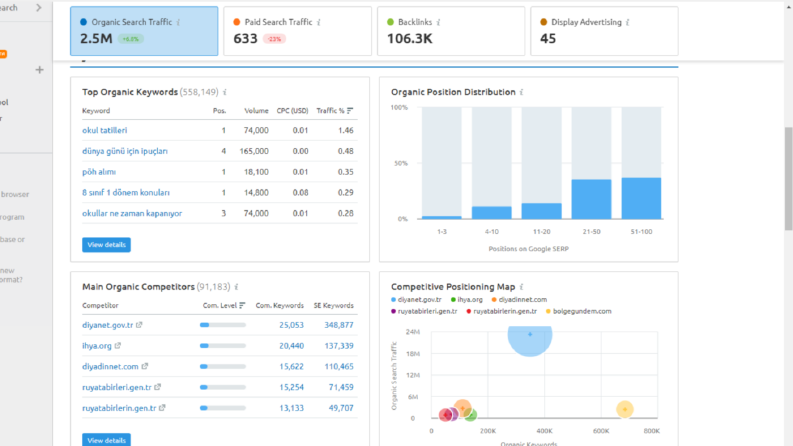Click SE keywords value 137,339
This screenshot has width=793, height=446.
[x=339, y=346]
